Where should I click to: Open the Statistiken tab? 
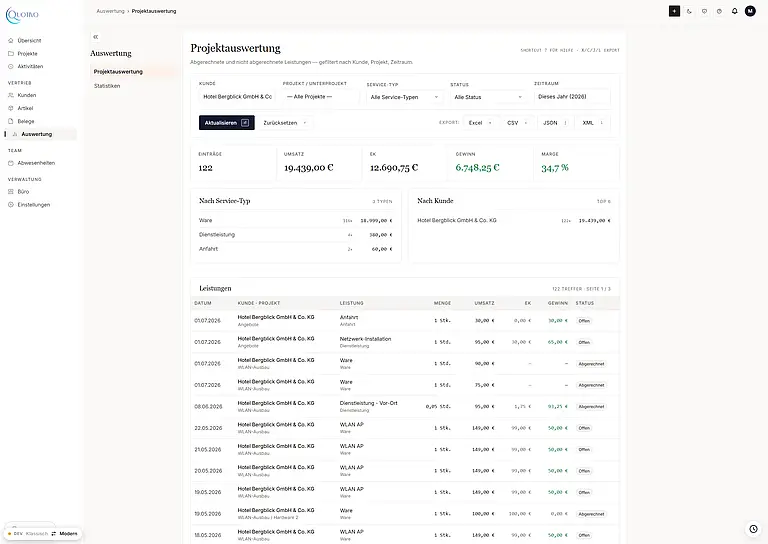coord(107,86)
